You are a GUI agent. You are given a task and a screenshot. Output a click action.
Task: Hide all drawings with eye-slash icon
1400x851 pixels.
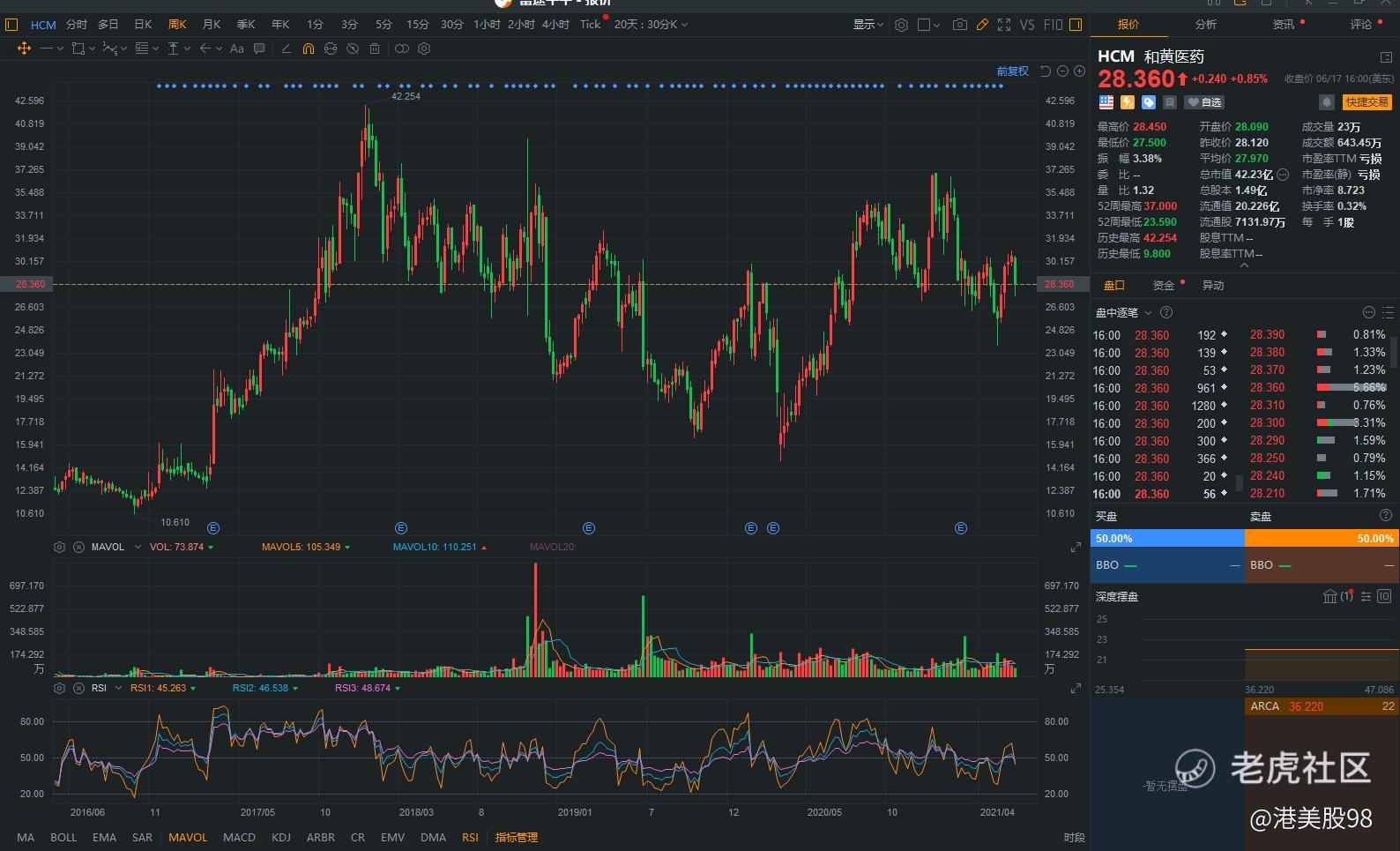pyautogui.click(x=353, y=49)
